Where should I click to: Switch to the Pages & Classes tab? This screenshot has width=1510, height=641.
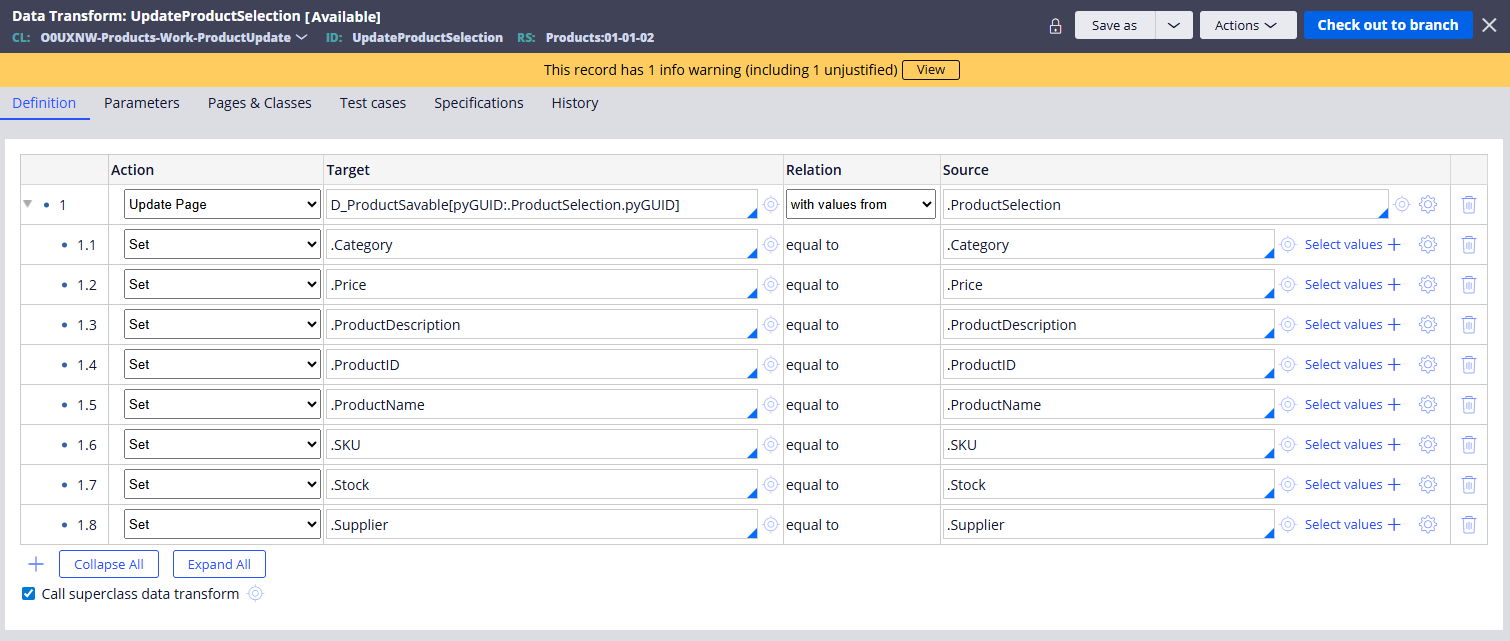[259, 103]
